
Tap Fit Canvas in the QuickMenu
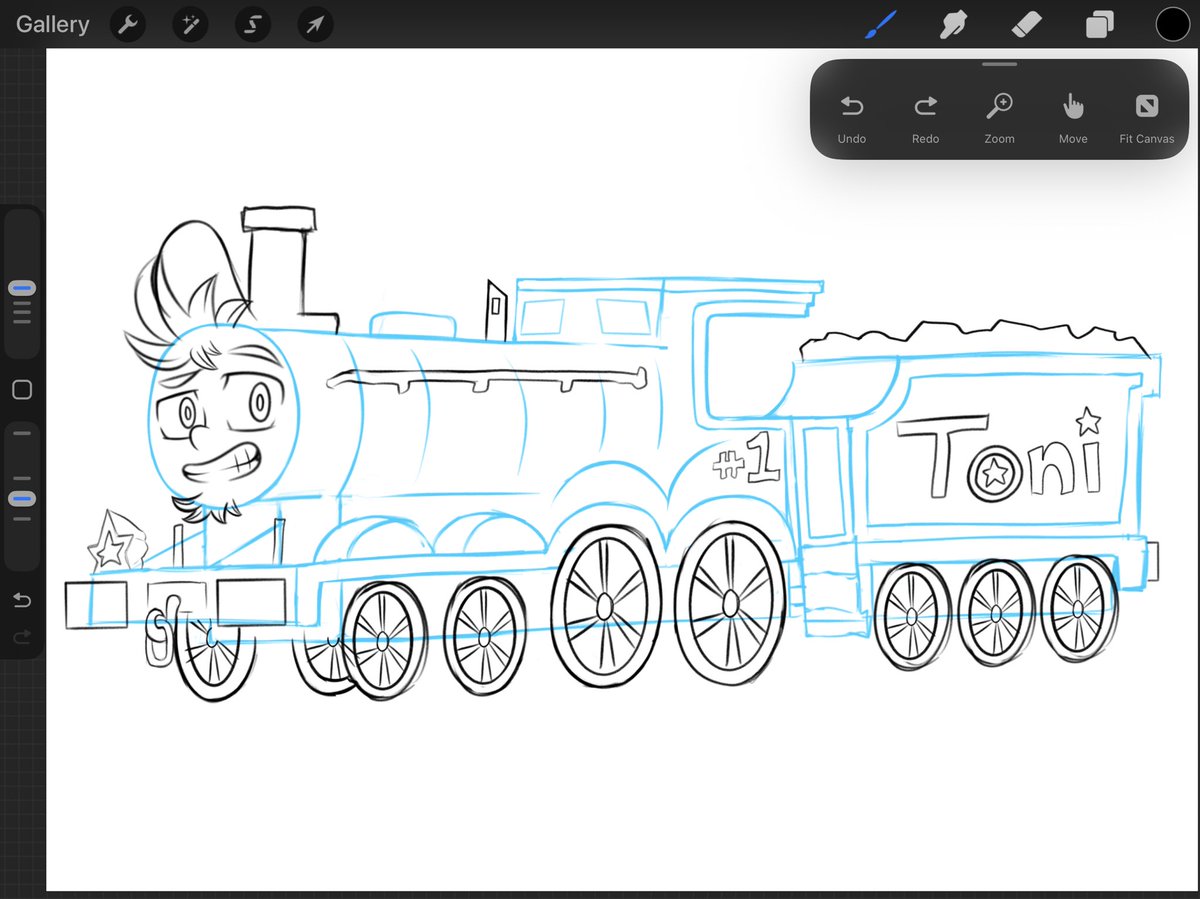pos(1146,119)
